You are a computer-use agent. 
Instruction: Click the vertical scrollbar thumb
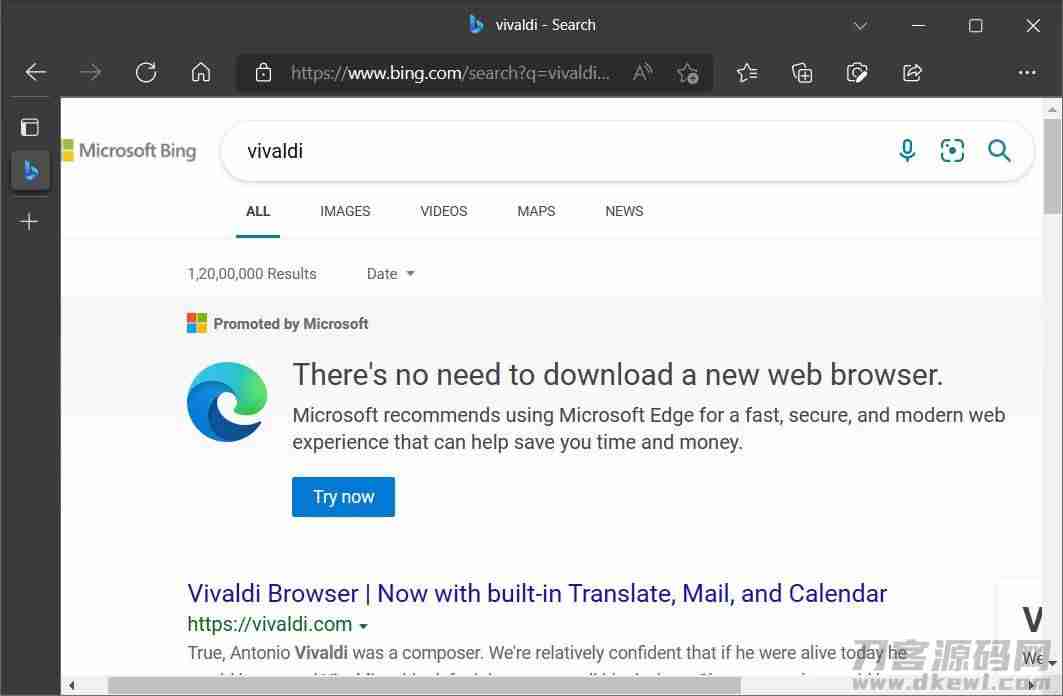[1052, 166]
